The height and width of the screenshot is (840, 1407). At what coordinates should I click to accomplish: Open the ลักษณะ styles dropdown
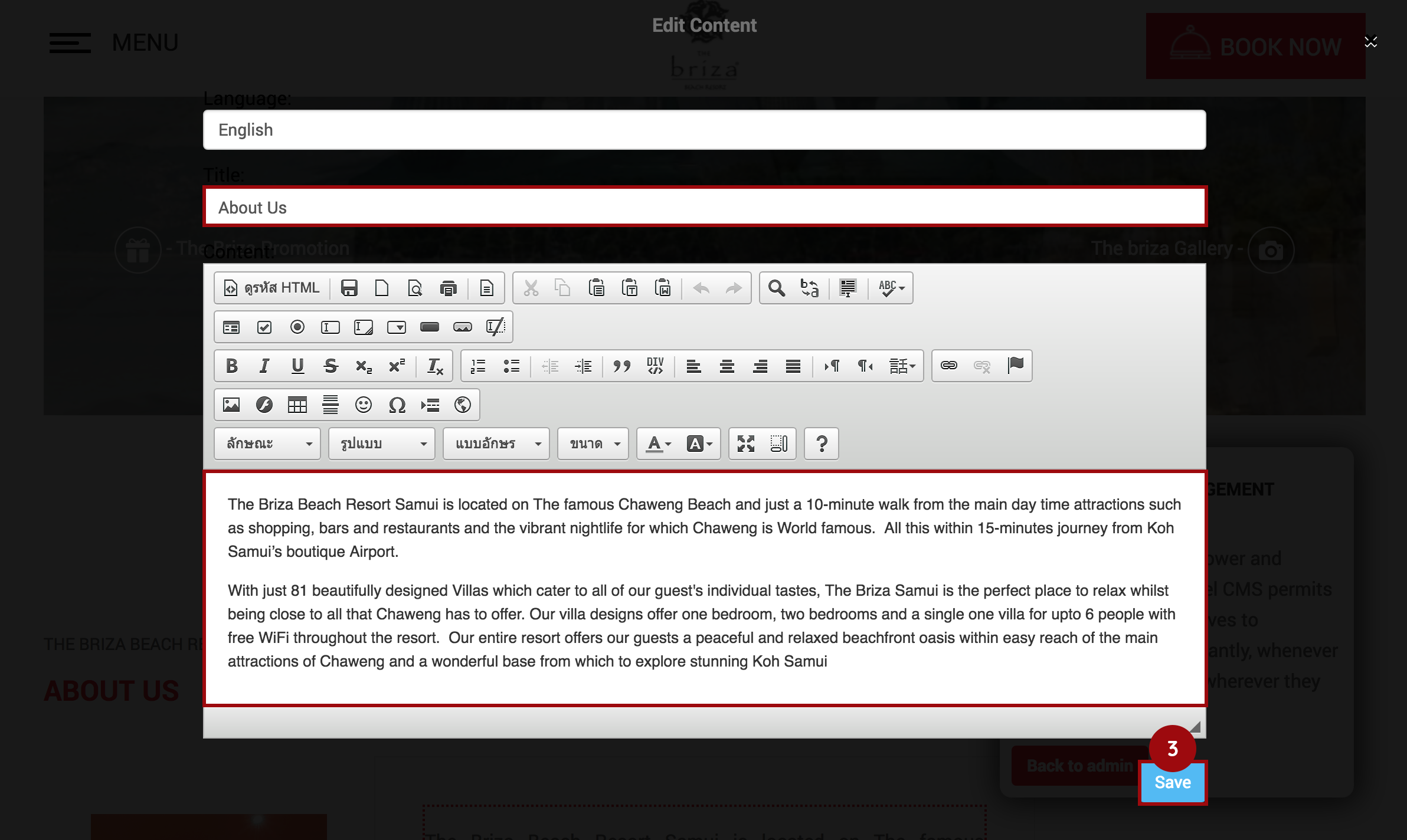coord(267,444)
